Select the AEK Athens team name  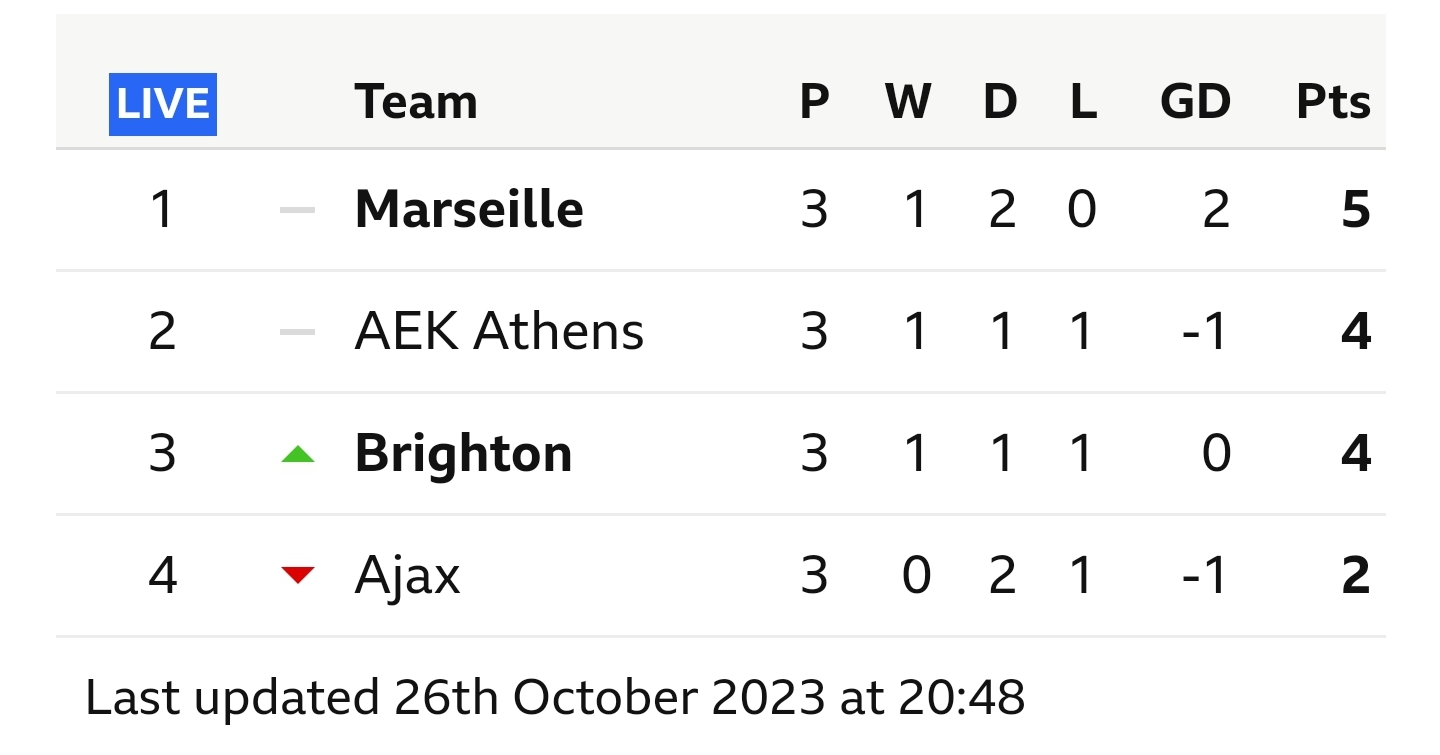[499, 331]
